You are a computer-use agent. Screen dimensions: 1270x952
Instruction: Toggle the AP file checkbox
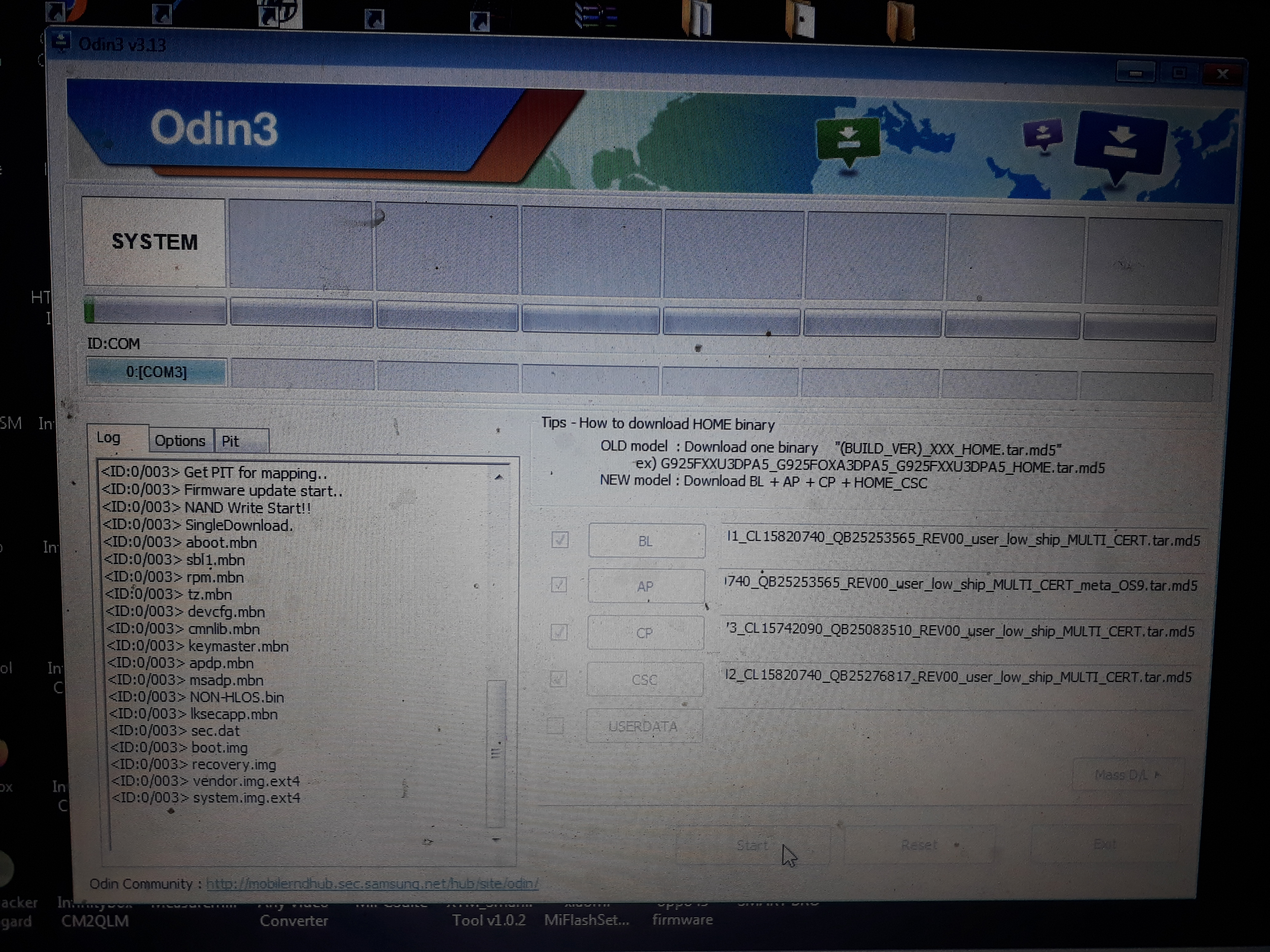[559, 585]
